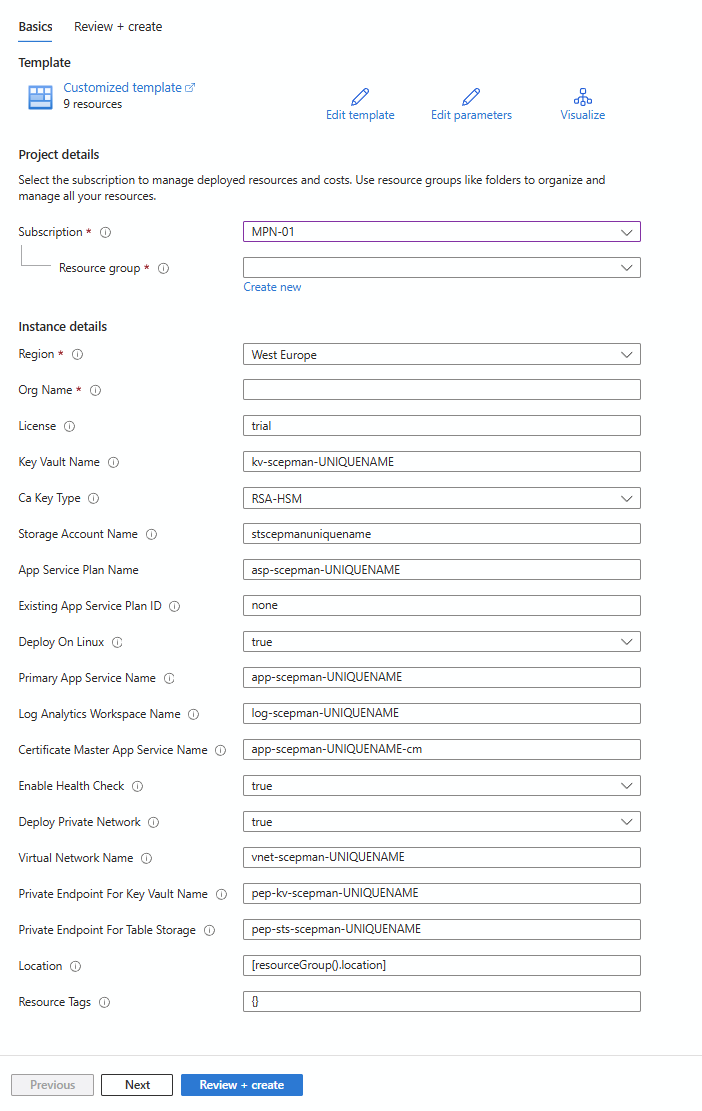
Task: Open the Ca Key Type dropdown
Action: coord(441,498)
